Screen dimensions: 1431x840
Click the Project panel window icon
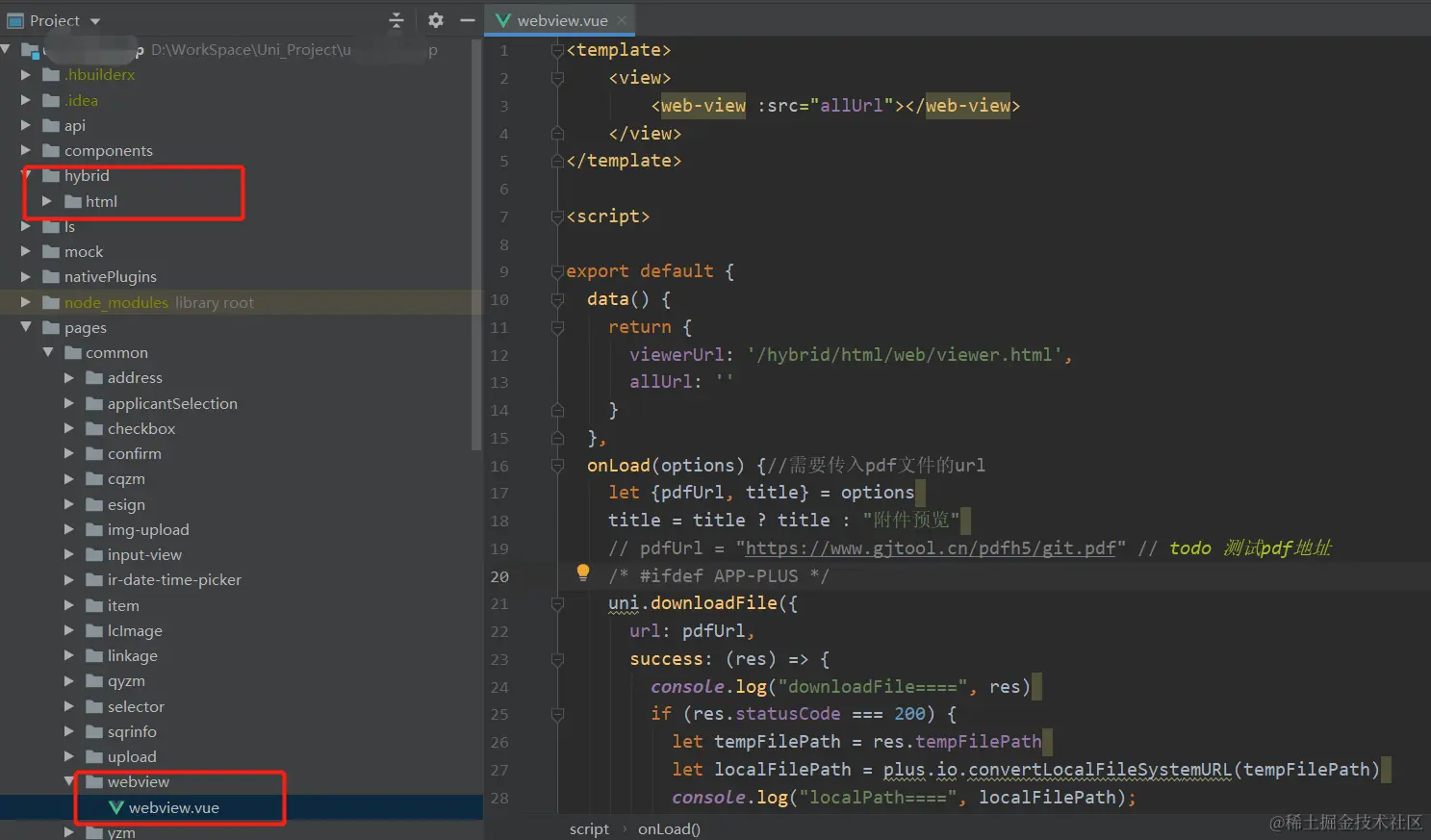coord(15,20)
